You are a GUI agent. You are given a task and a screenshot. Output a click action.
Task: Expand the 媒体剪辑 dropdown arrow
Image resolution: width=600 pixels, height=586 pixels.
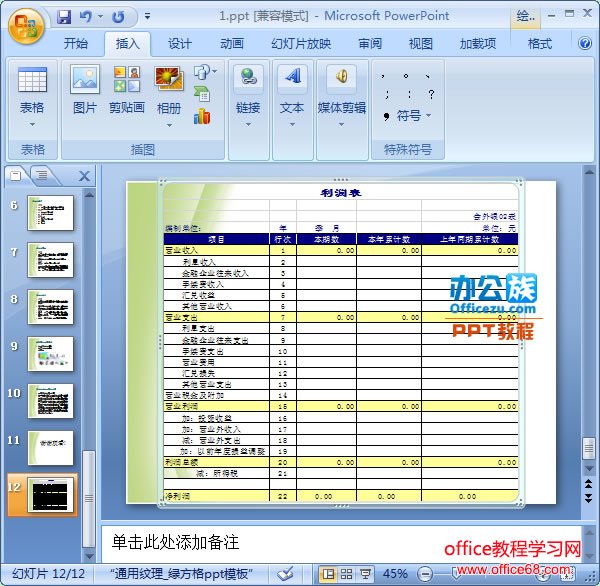tap(341, 124)
